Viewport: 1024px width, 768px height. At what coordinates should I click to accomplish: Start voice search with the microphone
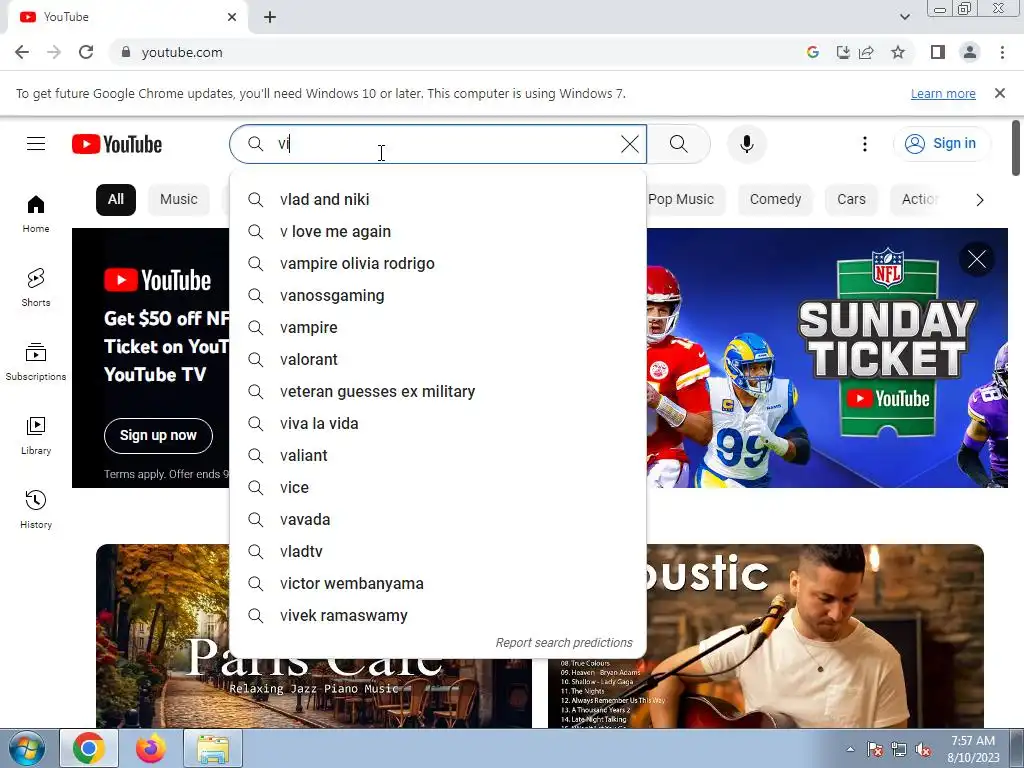point(746,144)
